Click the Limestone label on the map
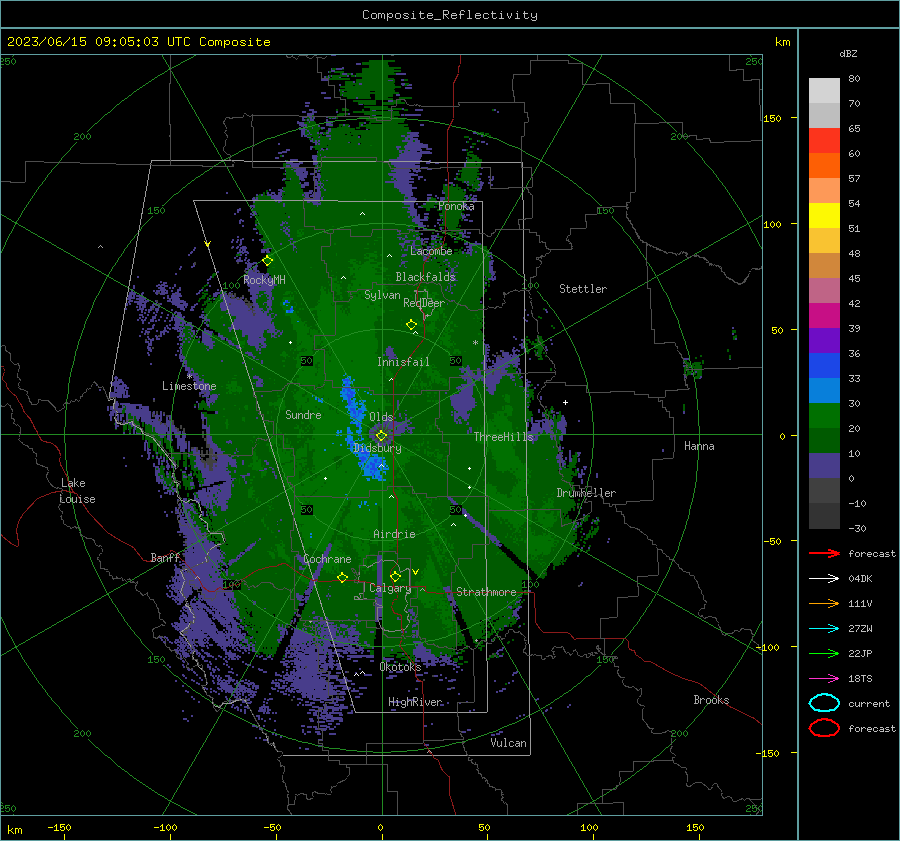The width and height of the screenshot is (900, 841). click(x=189, y=386)
